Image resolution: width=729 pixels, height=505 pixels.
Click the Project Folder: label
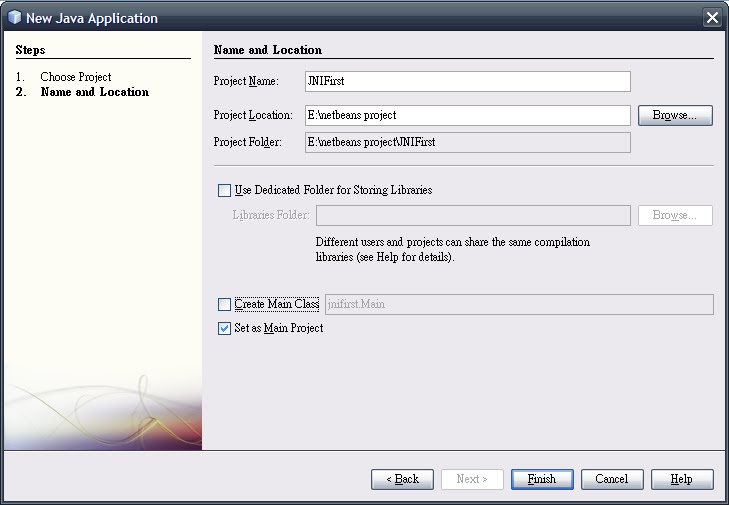coord(247,142)
